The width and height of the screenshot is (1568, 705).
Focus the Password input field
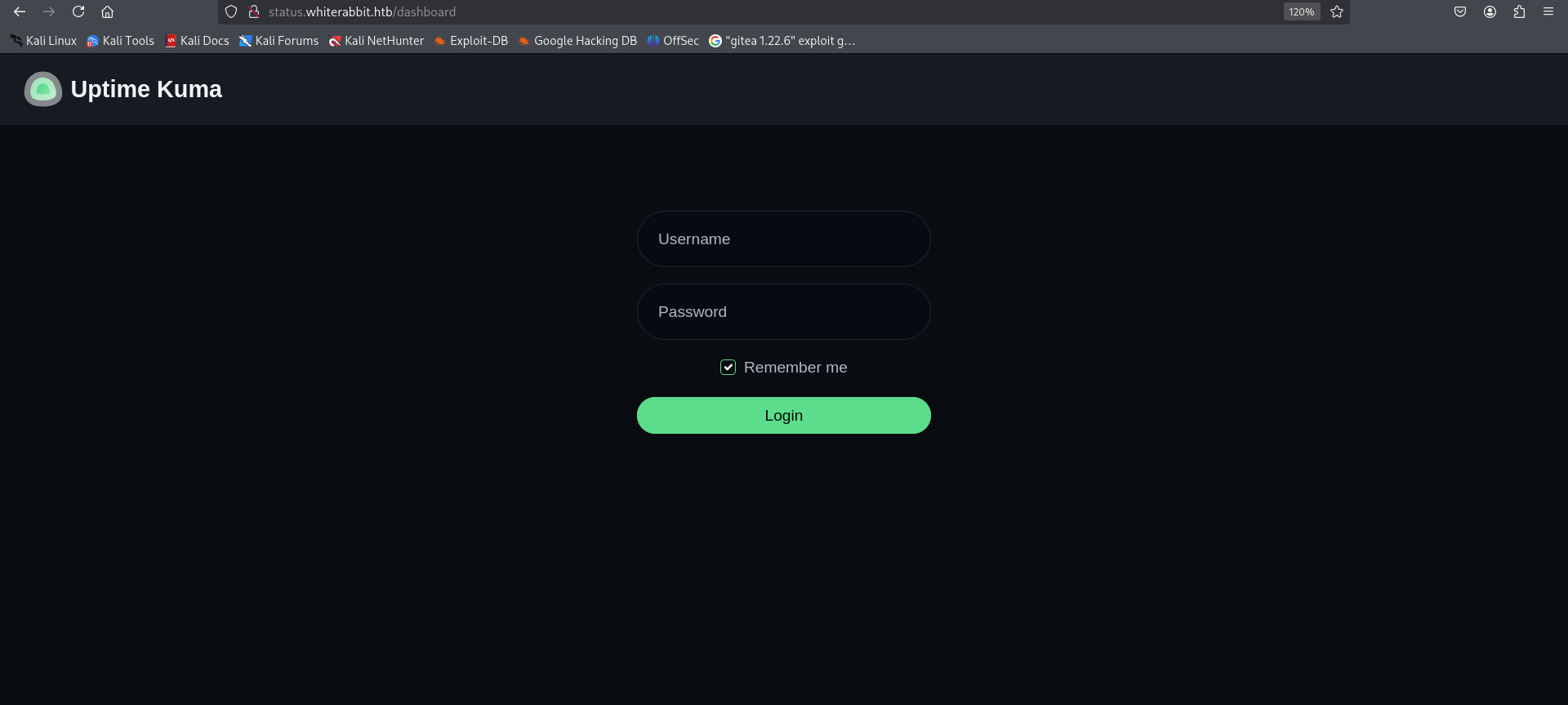click(783, 312)
